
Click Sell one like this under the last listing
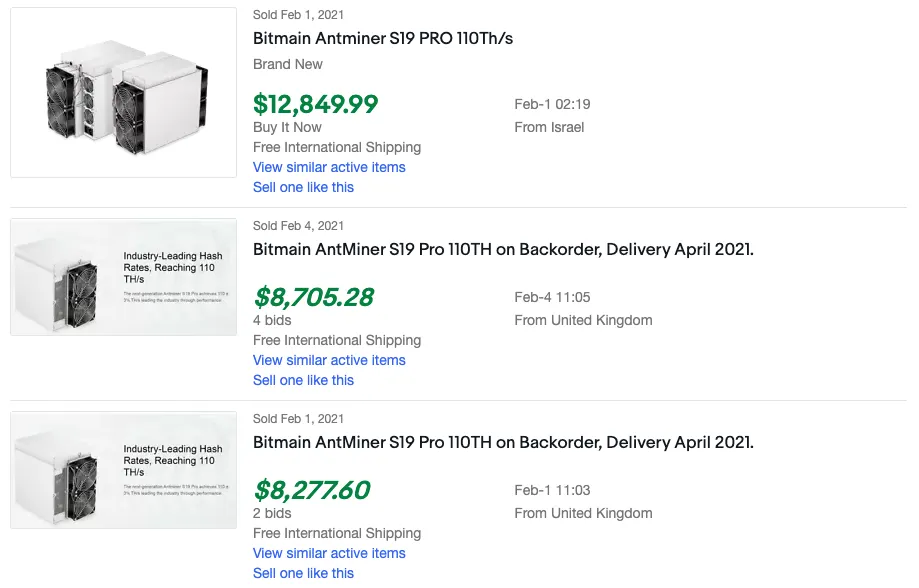[x=303, y=573]
